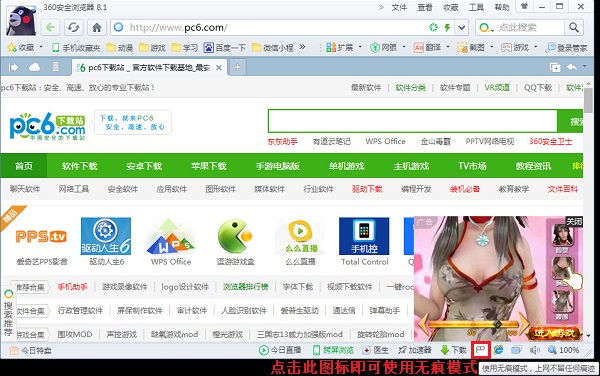
Task: Open the 软件分类 link in top bar
Action: tap(411, 88)
